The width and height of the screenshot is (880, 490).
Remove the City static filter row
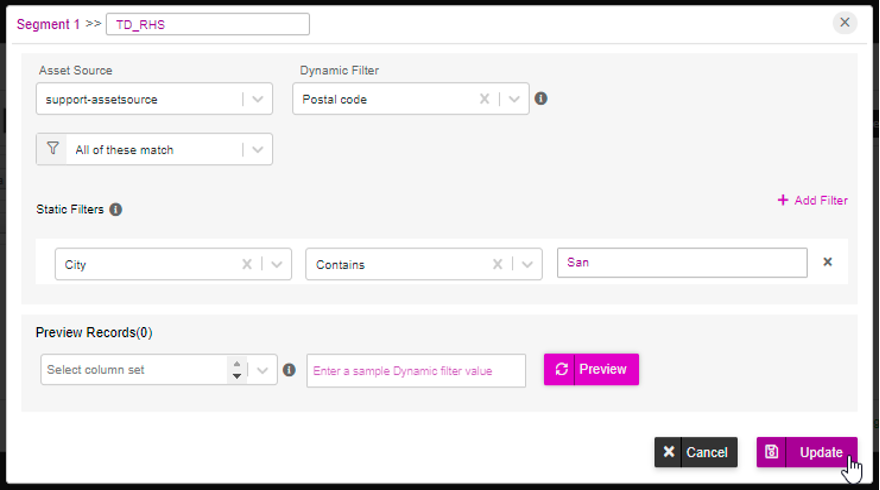pos(827,262)
